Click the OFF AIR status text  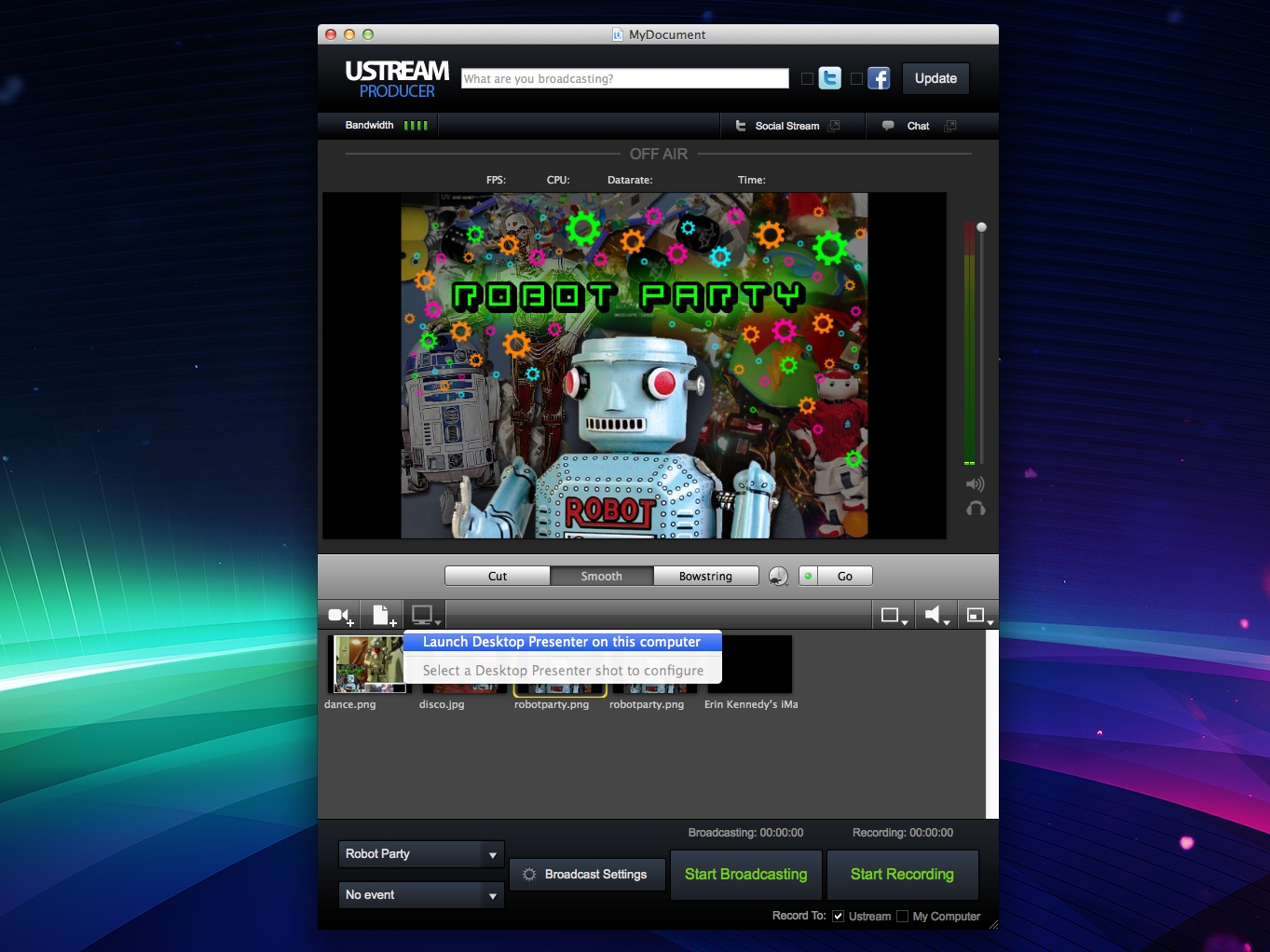tap(659, 154)
